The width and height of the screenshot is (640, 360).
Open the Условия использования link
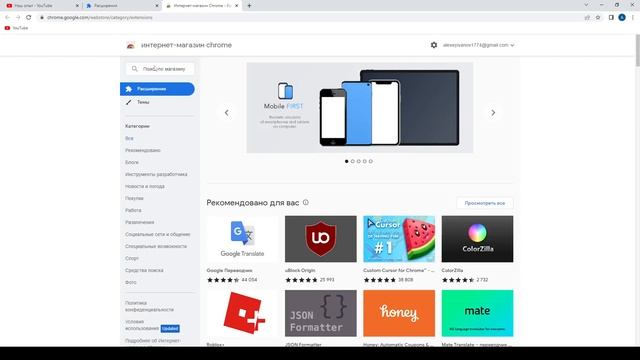142,325
